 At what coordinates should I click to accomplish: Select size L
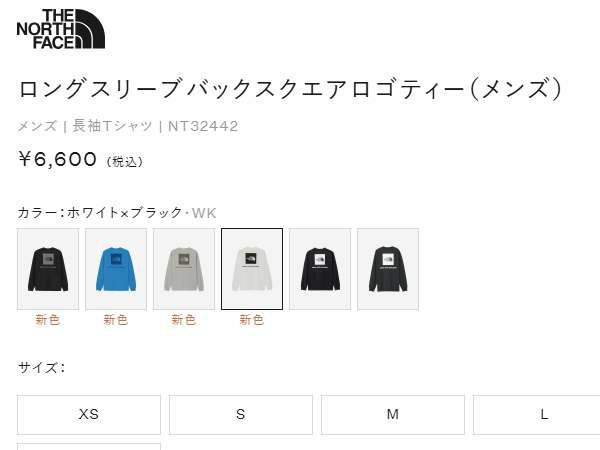[536, 415]
